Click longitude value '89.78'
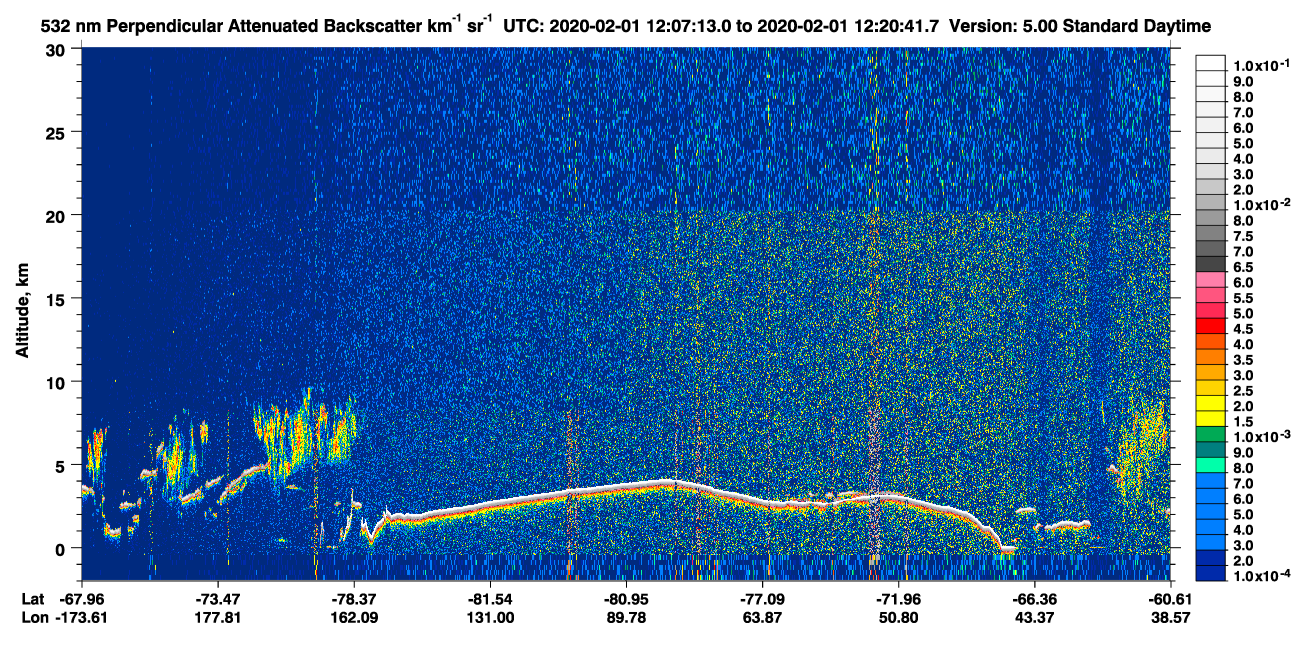The height and width of the screenshot is (667, 1300). coord(626,618)
